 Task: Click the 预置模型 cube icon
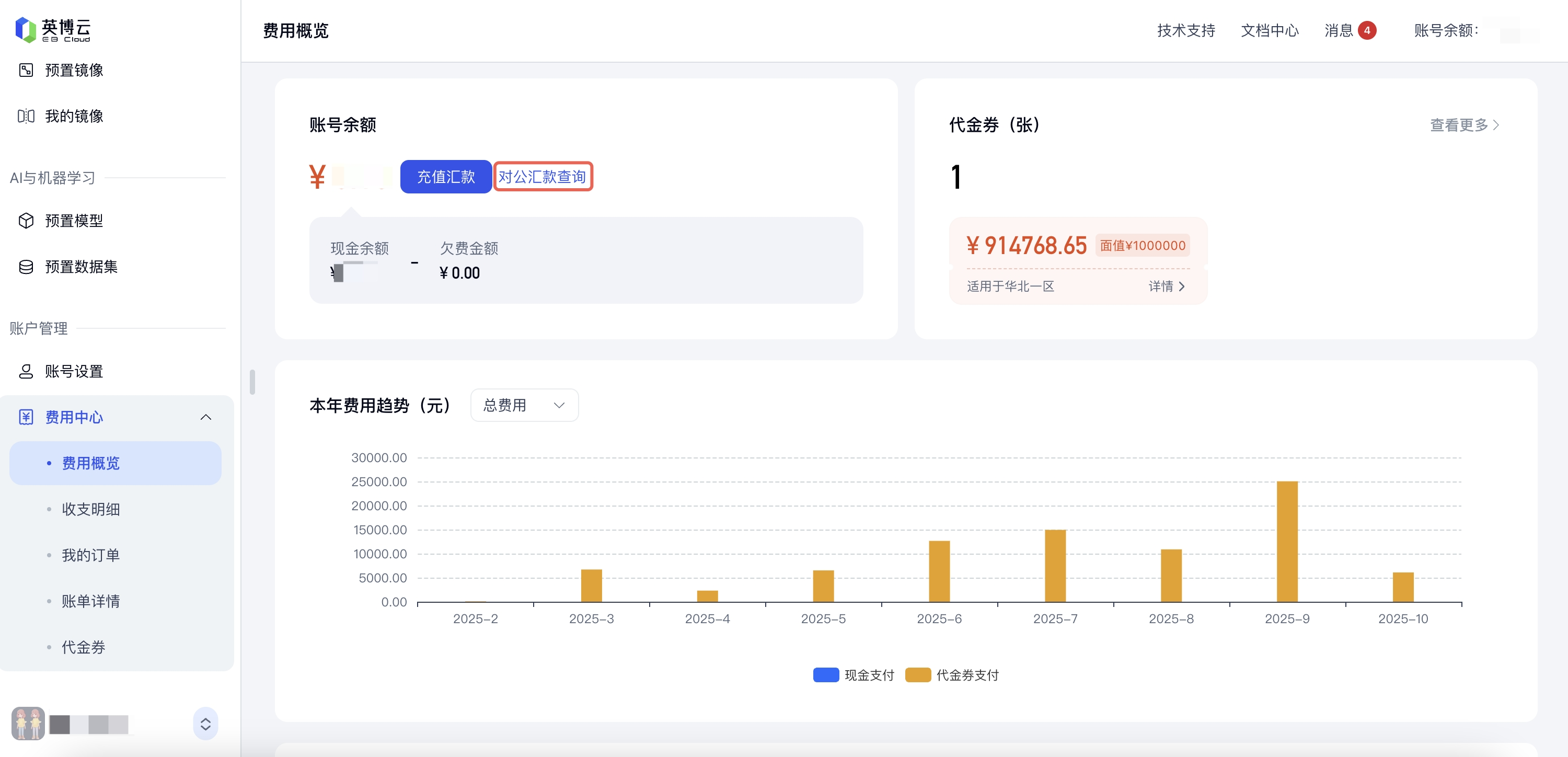click(26, 221)
